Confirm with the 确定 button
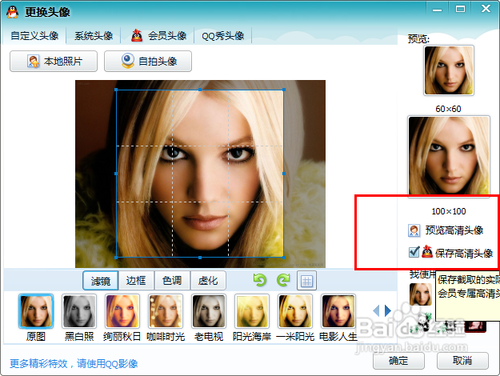500x376 pixels. [x=399, y=361]
